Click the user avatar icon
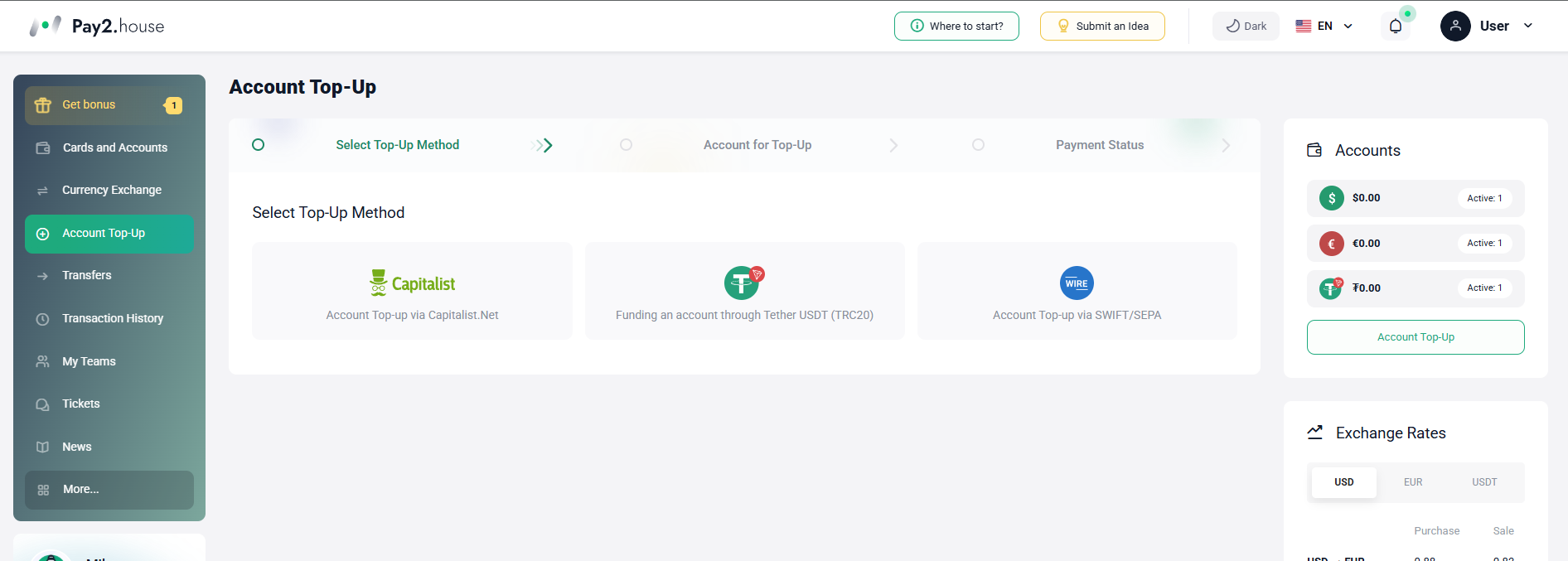This screenshot has height=561, width=1568. click(x=1455, y=26)
